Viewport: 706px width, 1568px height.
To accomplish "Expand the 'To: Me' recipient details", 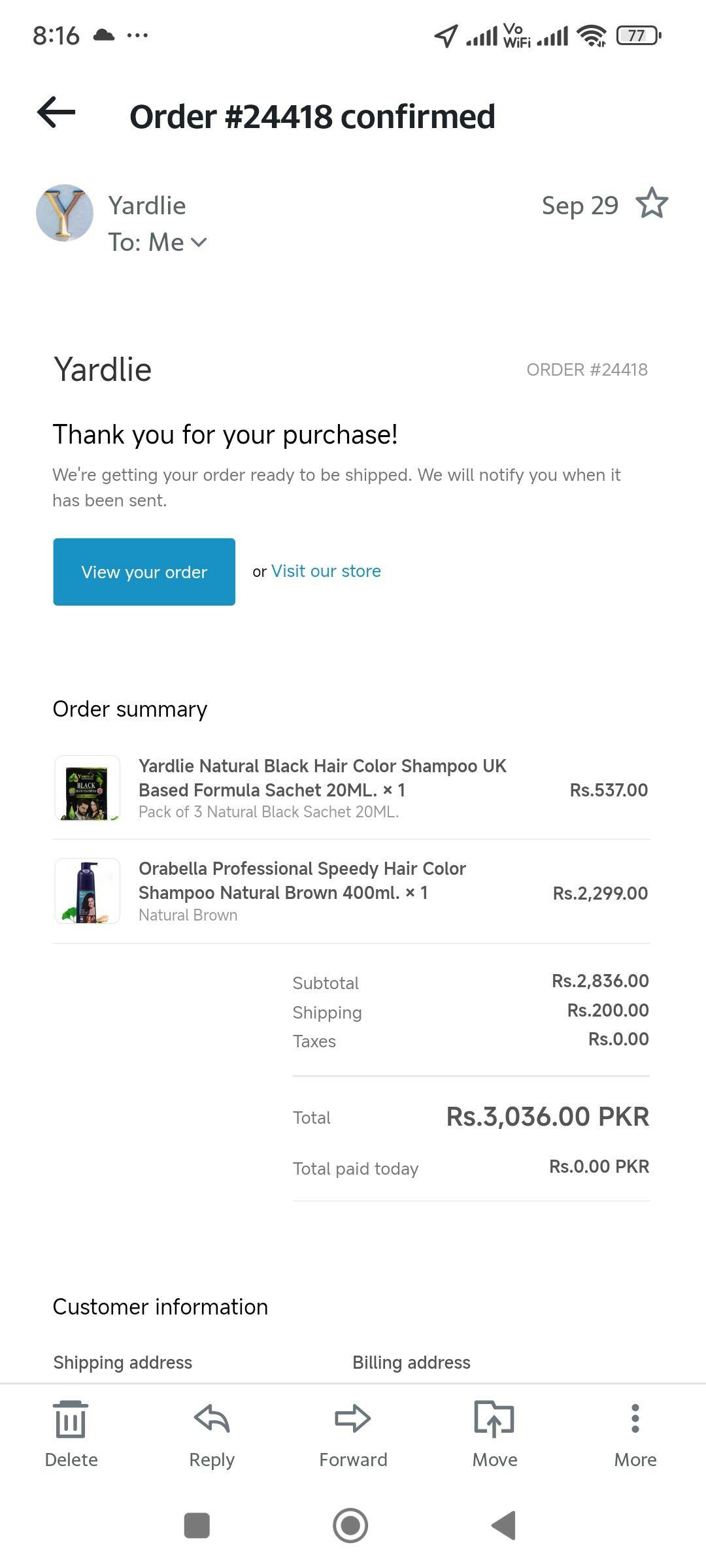I will click(x=199, y=242).
